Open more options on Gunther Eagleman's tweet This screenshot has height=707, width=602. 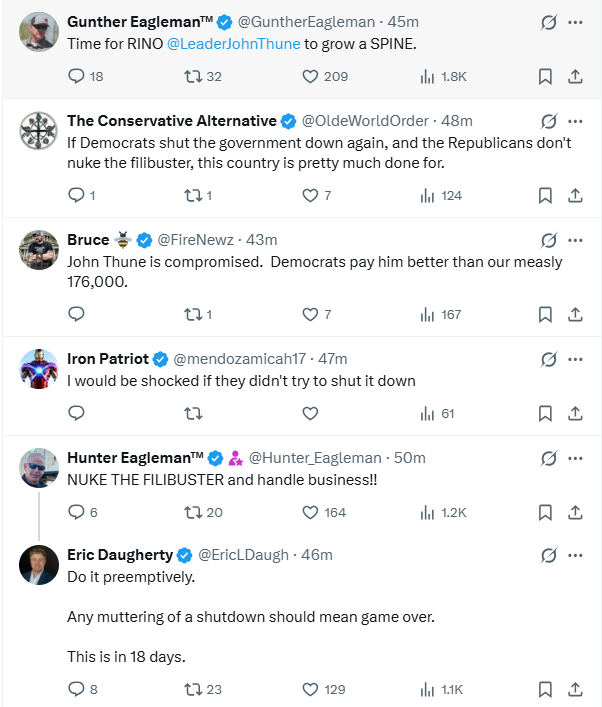575,22
